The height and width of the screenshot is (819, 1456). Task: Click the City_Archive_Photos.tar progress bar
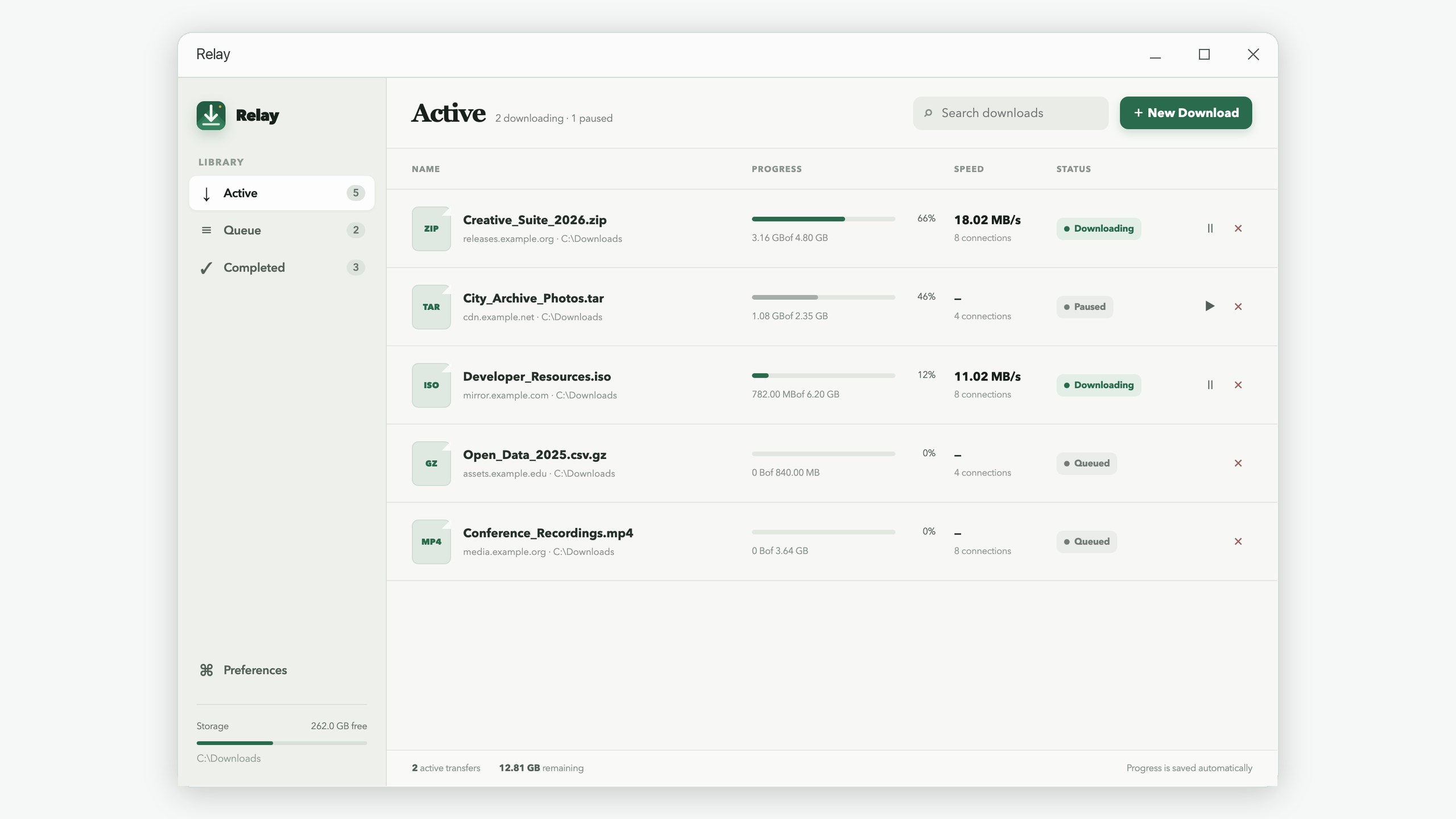[823, 297]
